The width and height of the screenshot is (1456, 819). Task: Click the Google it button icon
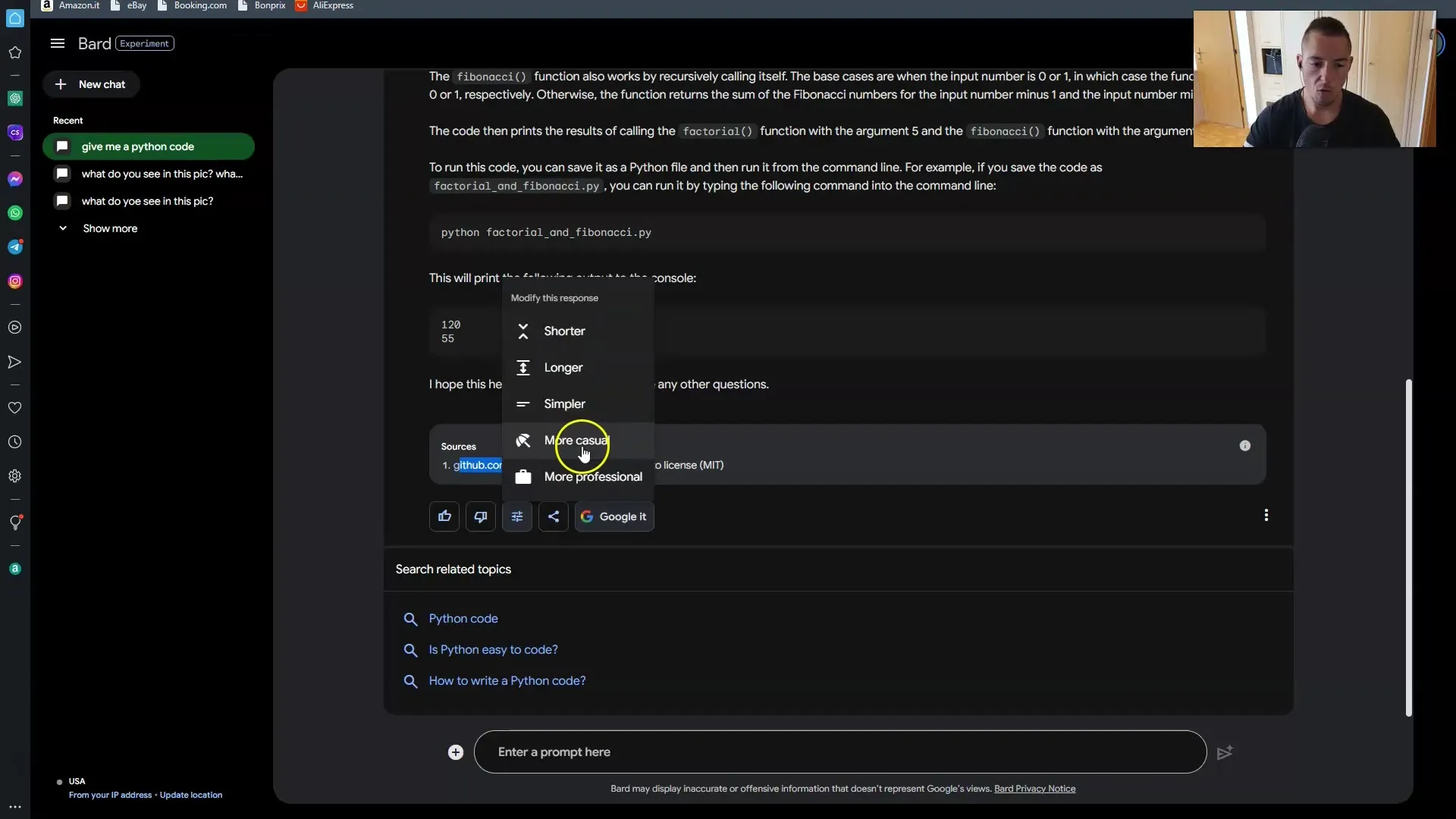pyautogui.click(x=586, y=516)
